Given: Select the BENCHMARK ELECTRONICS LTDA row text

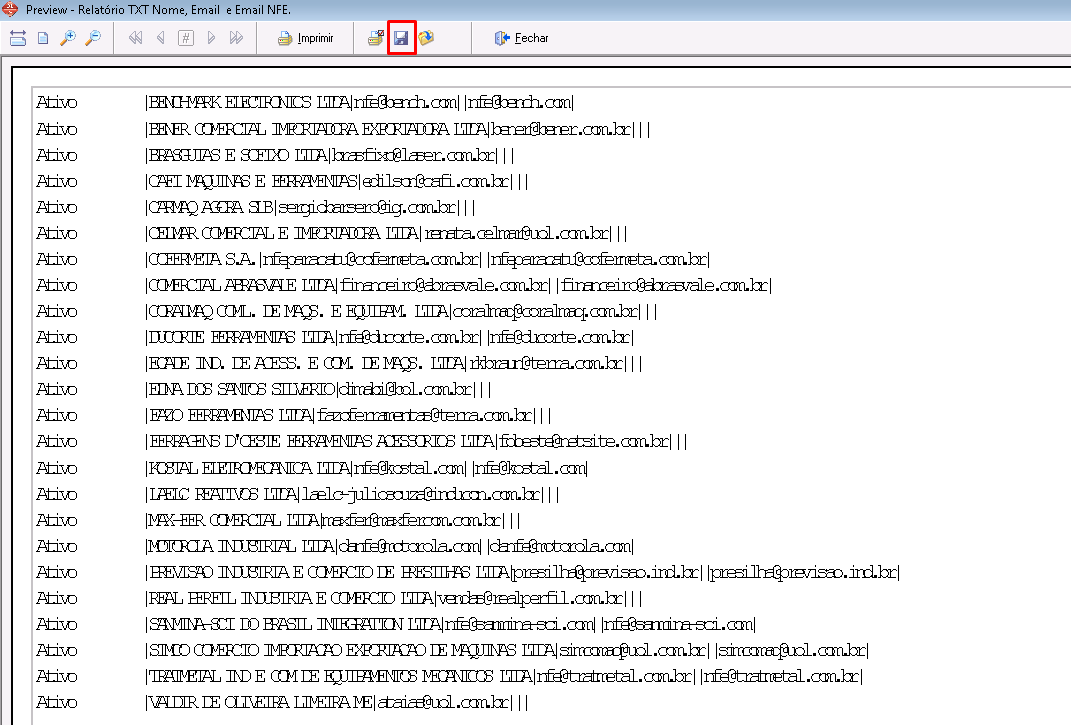Looking at the screenshot, I should click(x=359, y=102).
